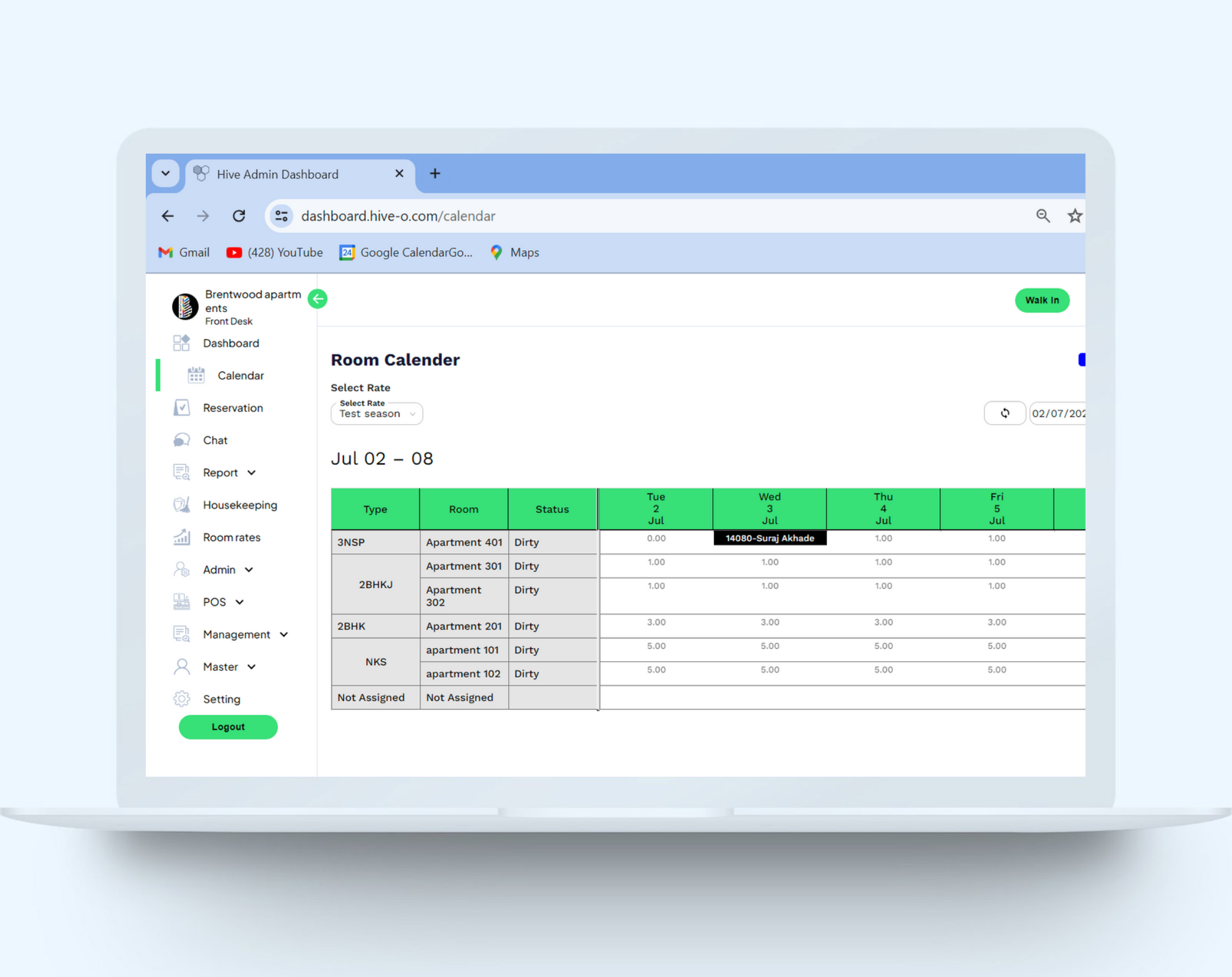The image size is (1232, 977).
Task: Open the Room rates chart icon
Action: coord(182,537)
